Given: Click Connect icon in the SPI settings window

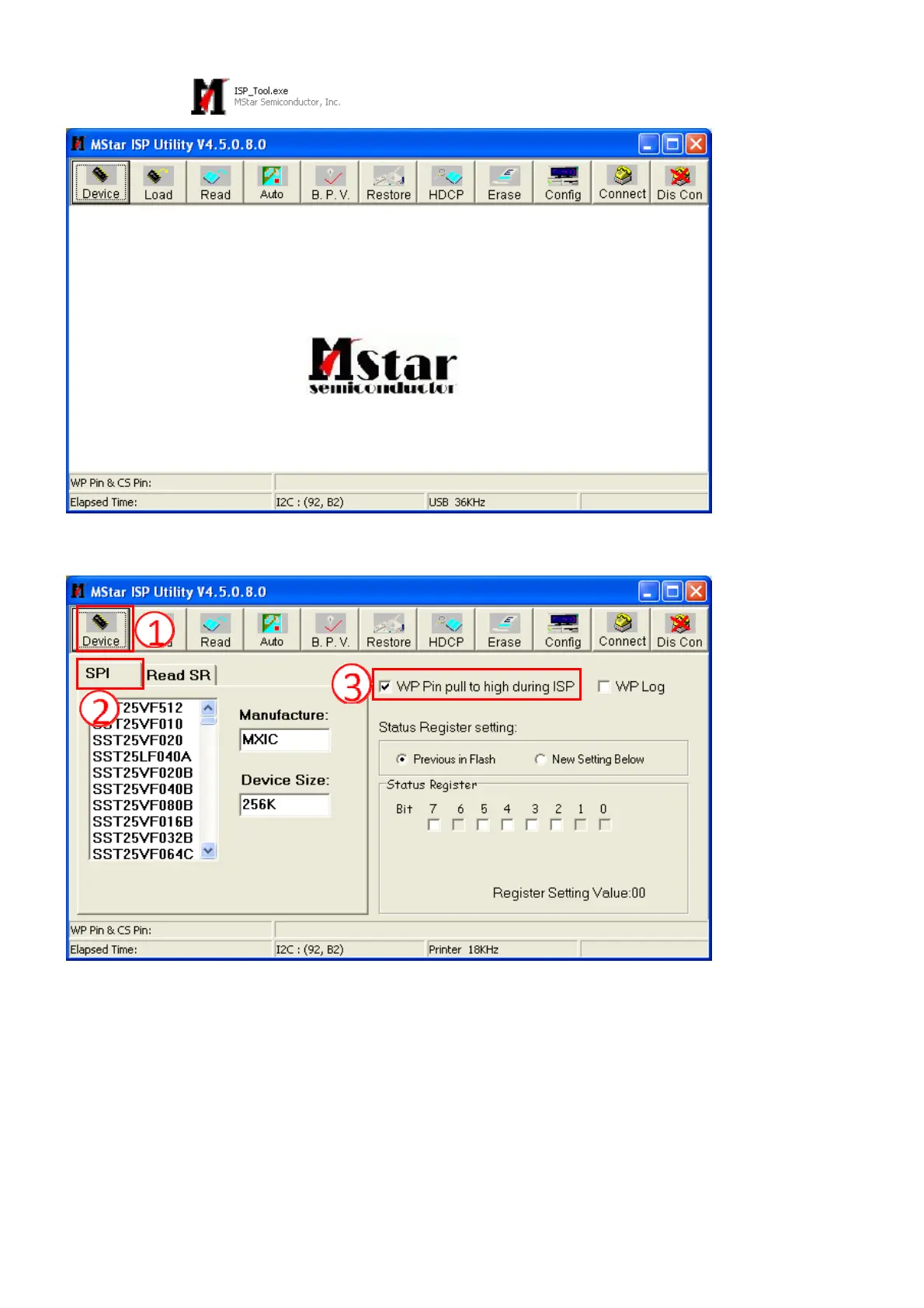Looking at the screenshot, I should [x=622, y=629].
